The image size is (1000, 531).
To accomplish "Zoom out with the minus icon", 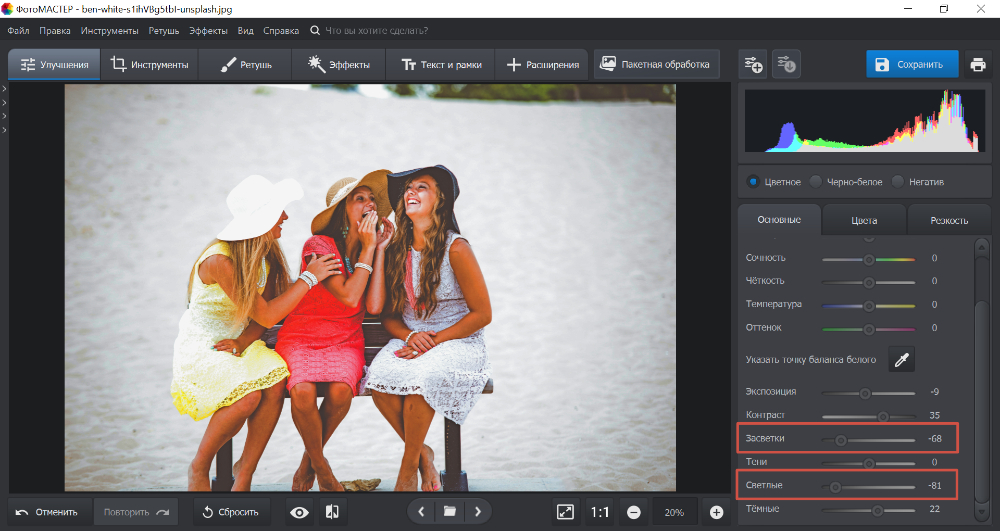I will [634, 512].
